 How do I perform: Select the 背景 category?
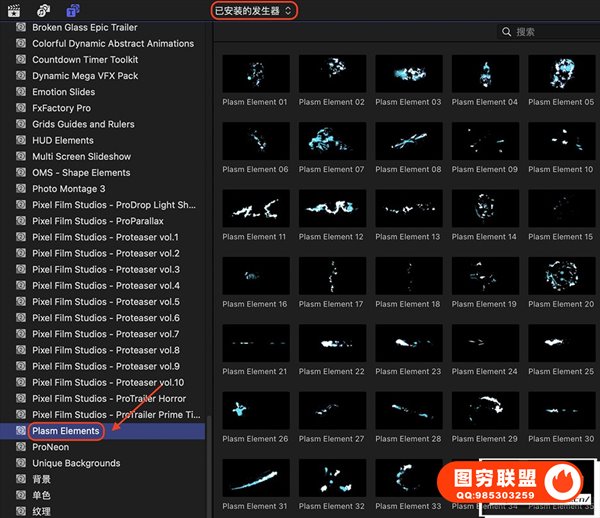click(41, 479)
